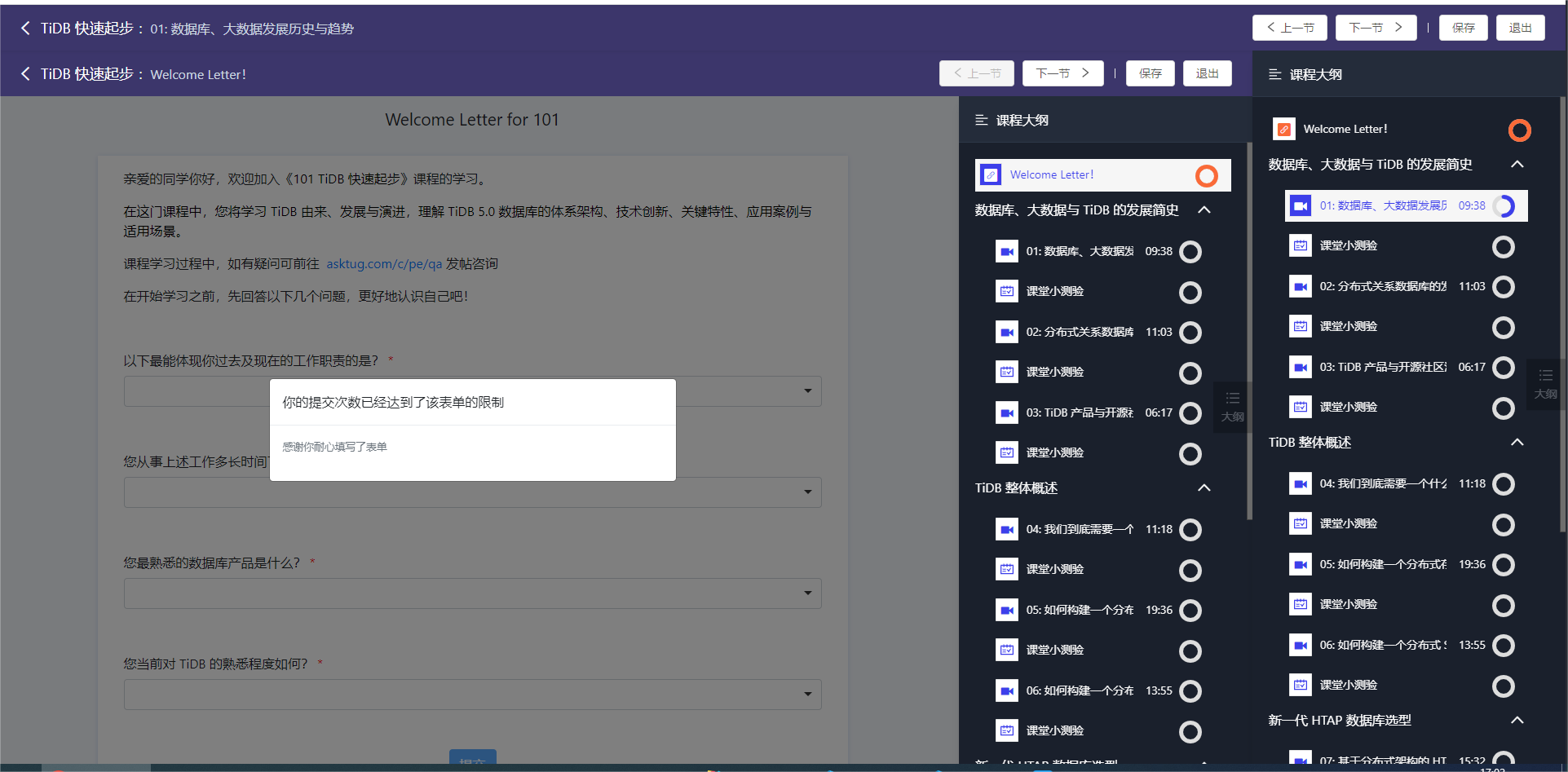Viewport: 1568px width, 772px height.
Task: Click 下一节 in the background window header
Action: coord(1376,28)
